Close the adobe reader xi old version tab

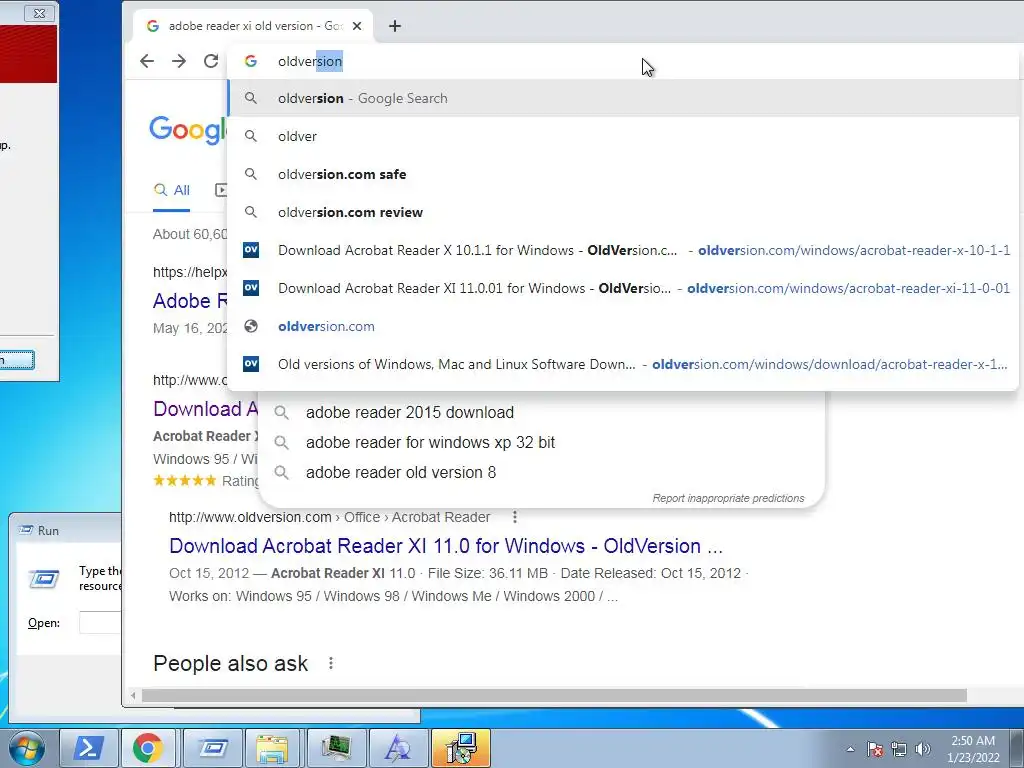pyautogui.click(x=357, y=26)
